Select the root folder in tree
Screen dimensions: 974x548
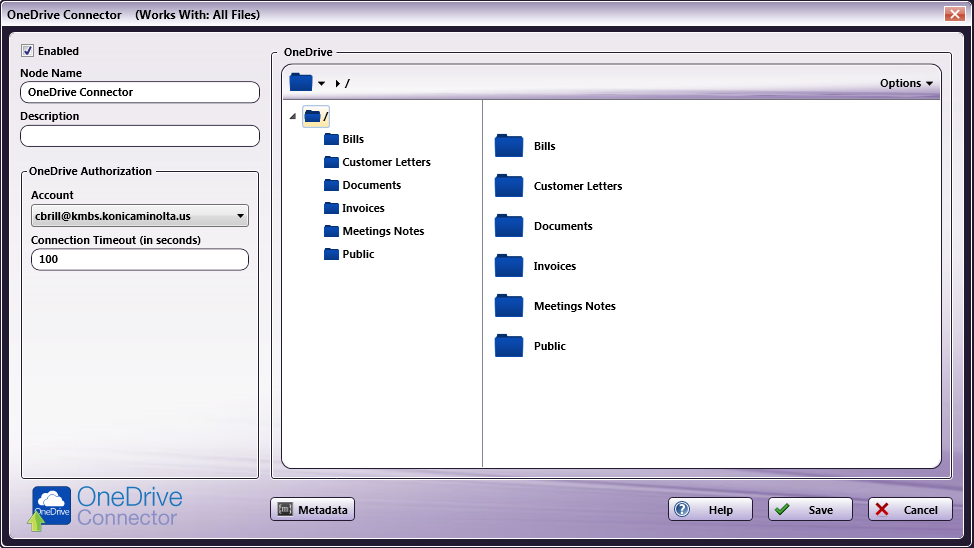pos(316,116)
